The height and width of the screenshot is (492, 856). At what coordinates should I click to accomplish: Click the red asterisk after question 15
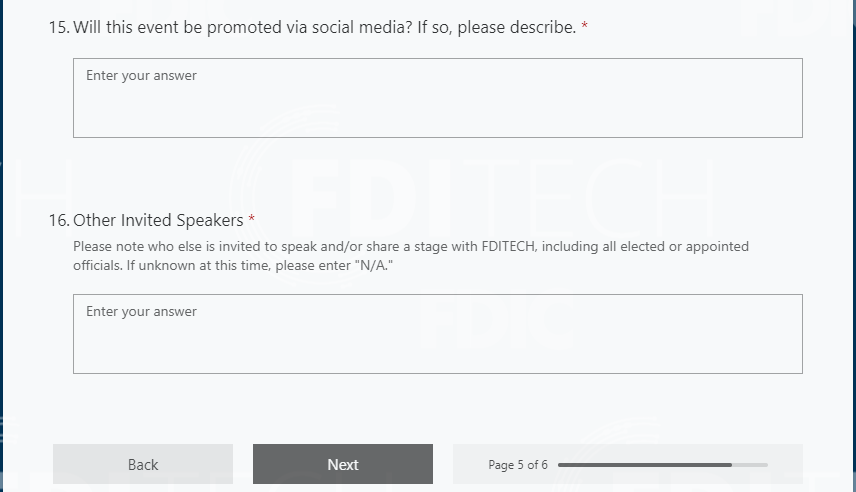coord(584,27)
